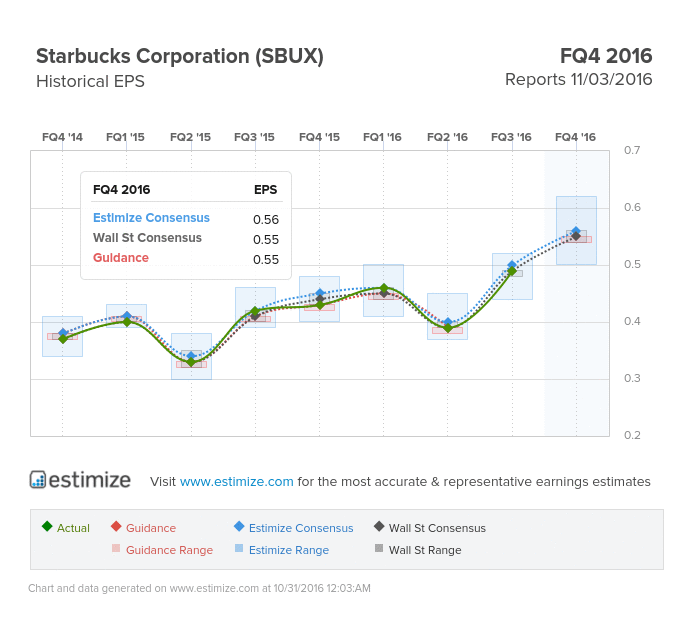Select the FQ1 '15 axis label

[125, 137]
